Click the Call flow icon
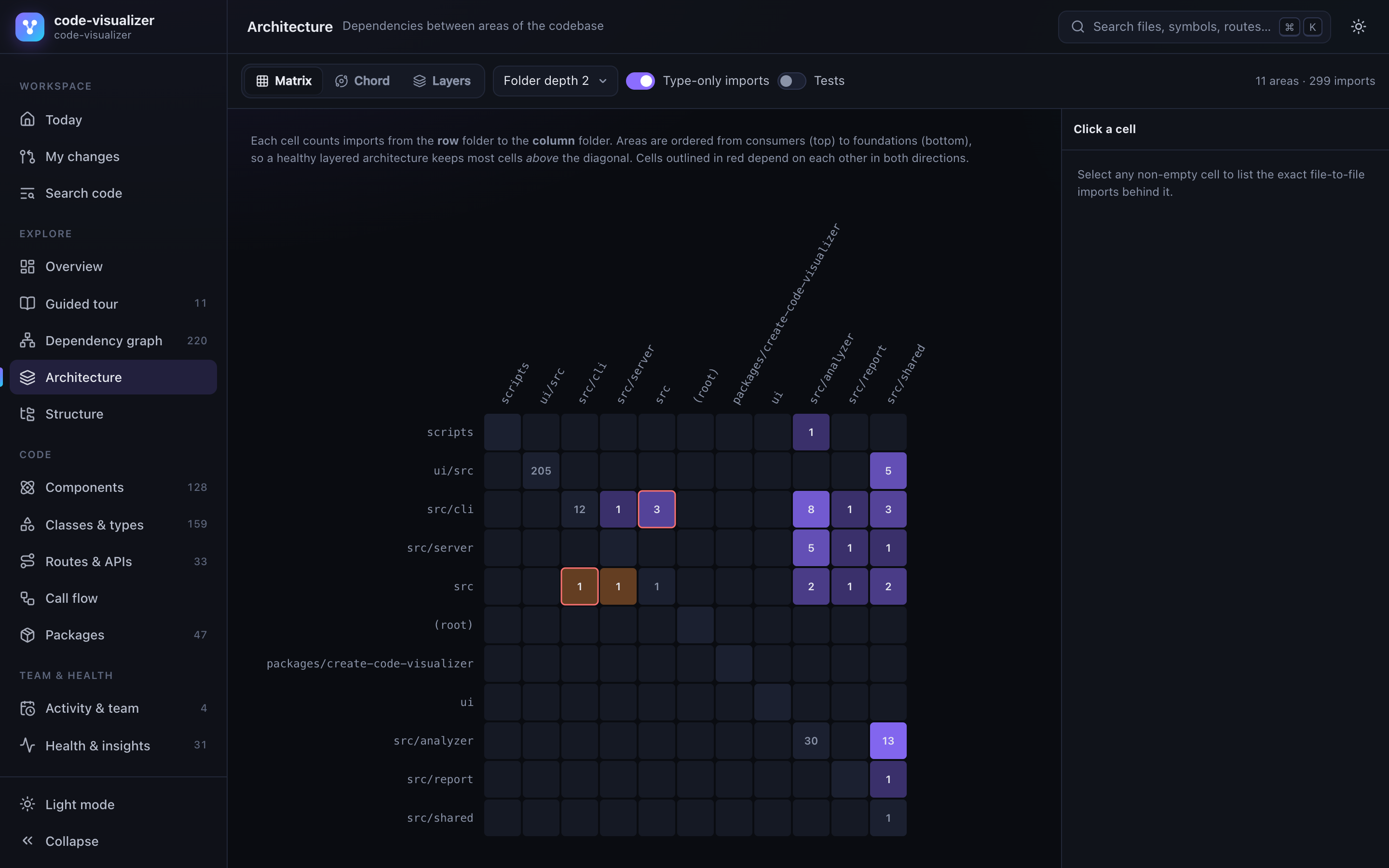 (x=27, y=598)
